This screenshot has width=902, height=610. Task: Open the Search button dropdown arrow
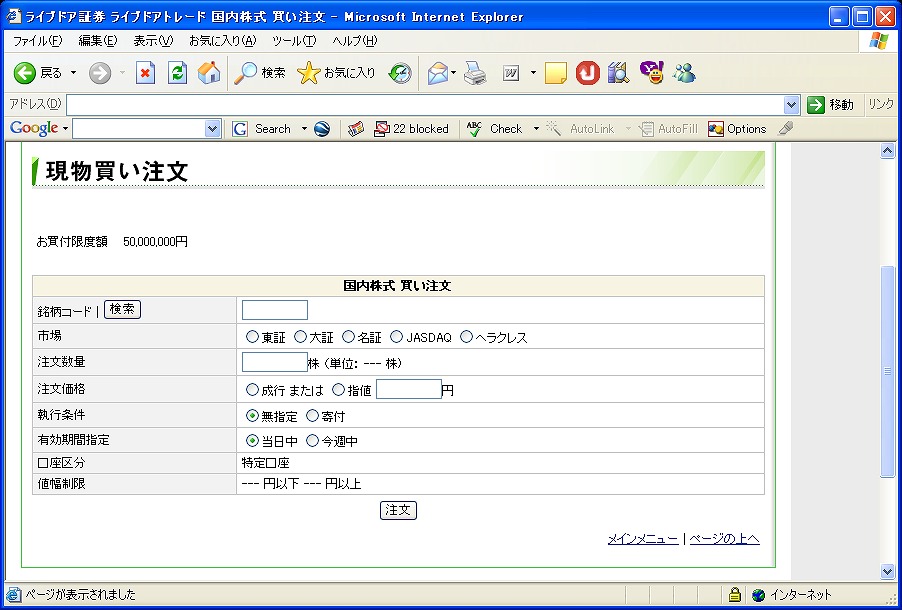[304, 129]
